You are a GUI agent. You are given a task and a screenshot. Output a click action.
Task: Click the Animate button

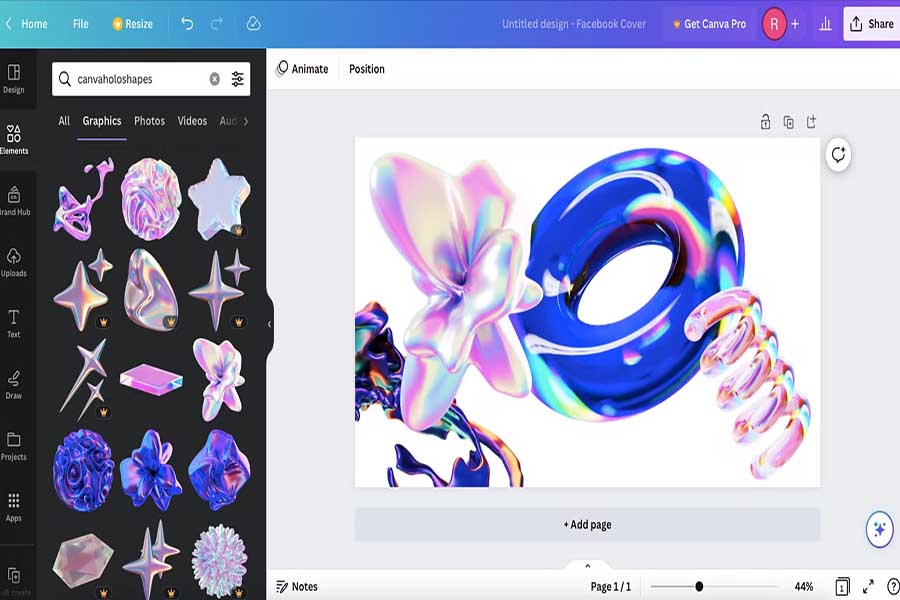(x=302, y=69)
